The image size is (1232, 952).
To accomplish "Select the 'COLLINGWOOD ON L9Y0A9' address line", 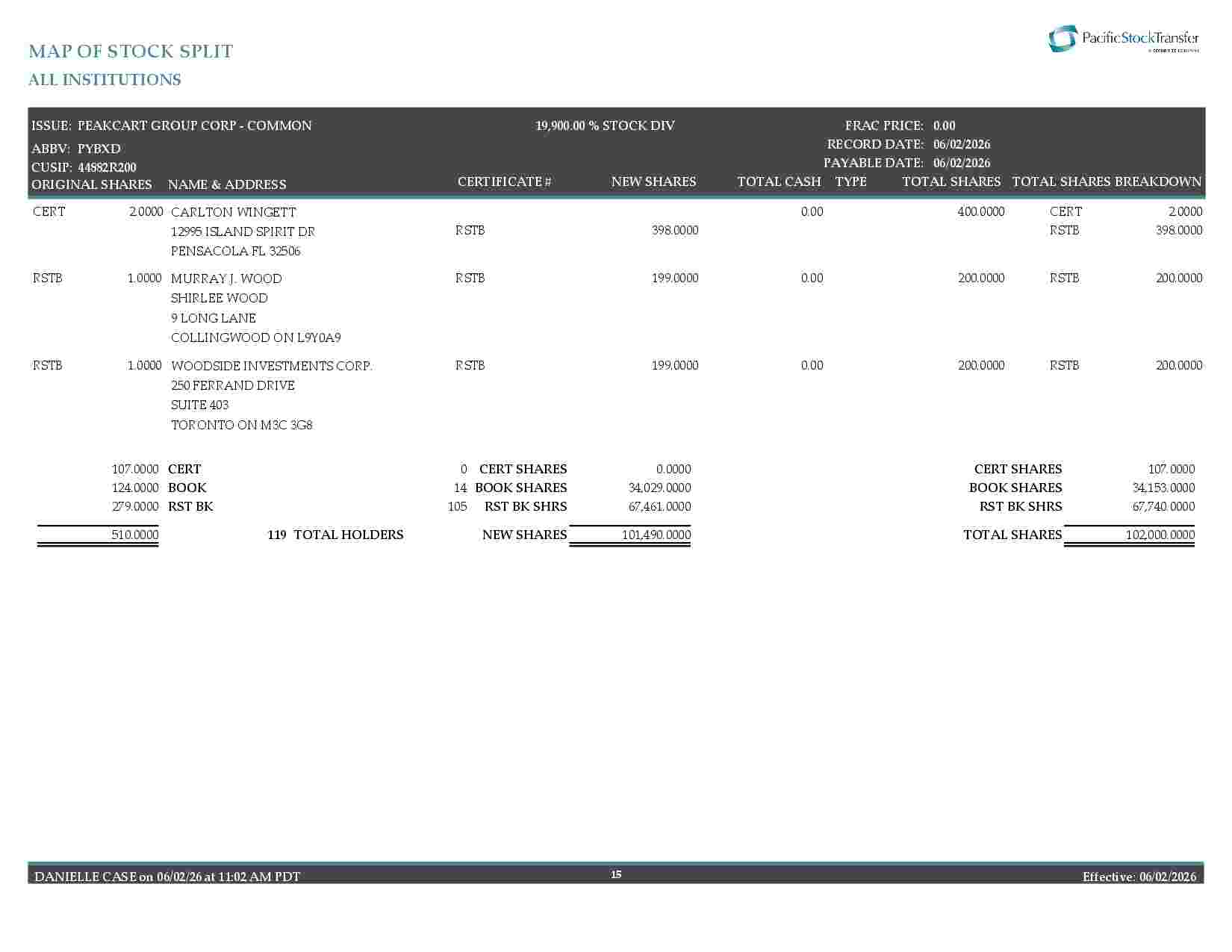I will pyautogui.click(x=256, y=337).
